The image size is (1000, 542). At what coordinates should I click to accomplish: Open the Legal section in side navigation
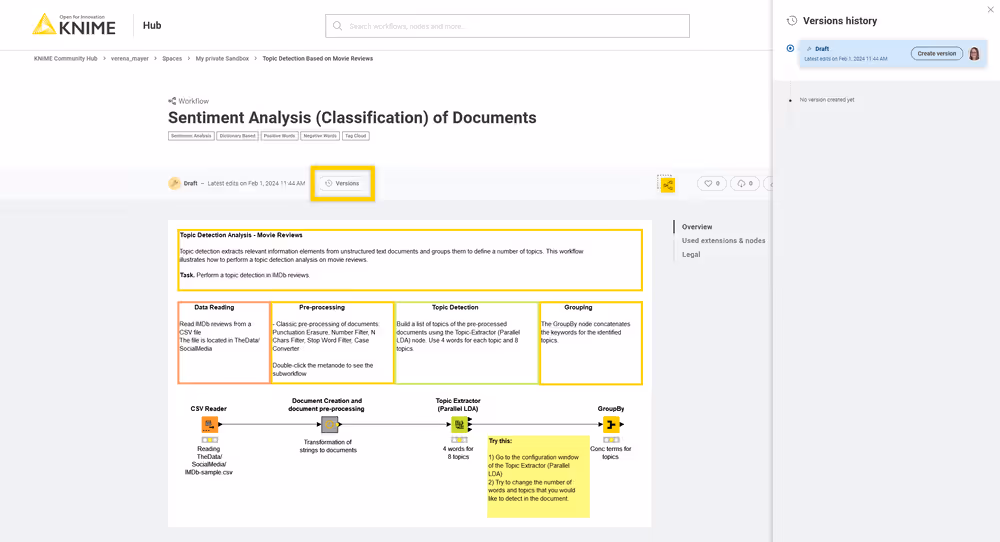click(691, 255)
